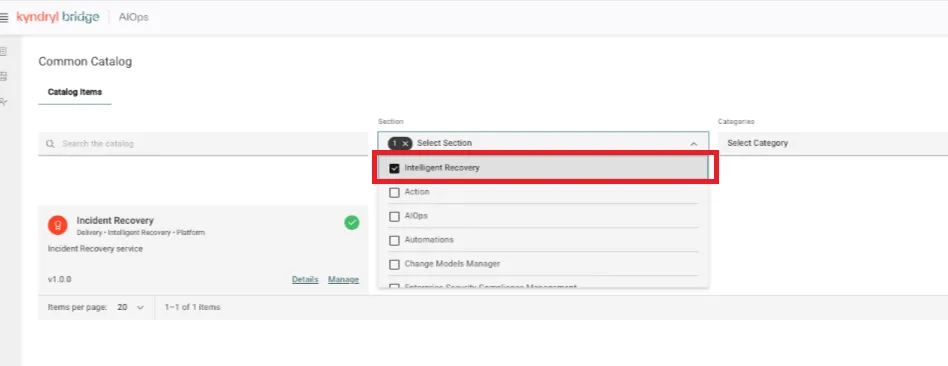Click the kyndryl bridge logo
Screen dimensions: 948x366
tap(57, 17)
